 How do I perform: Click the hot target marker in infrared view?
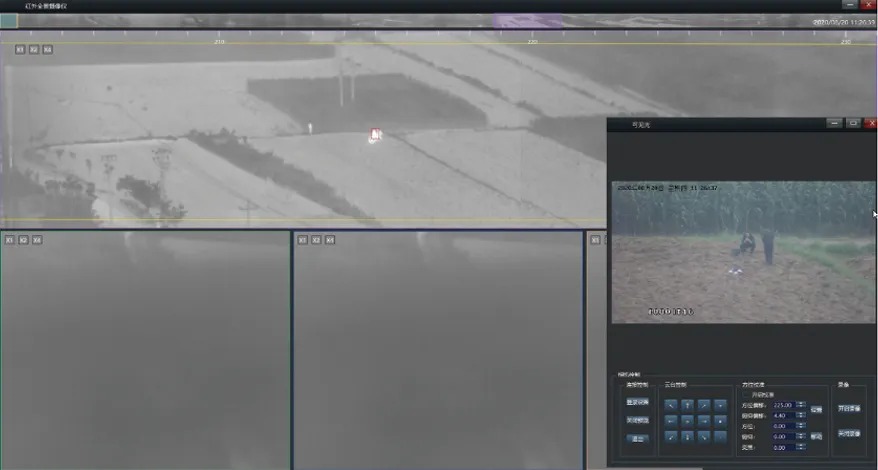click(375, 135)
